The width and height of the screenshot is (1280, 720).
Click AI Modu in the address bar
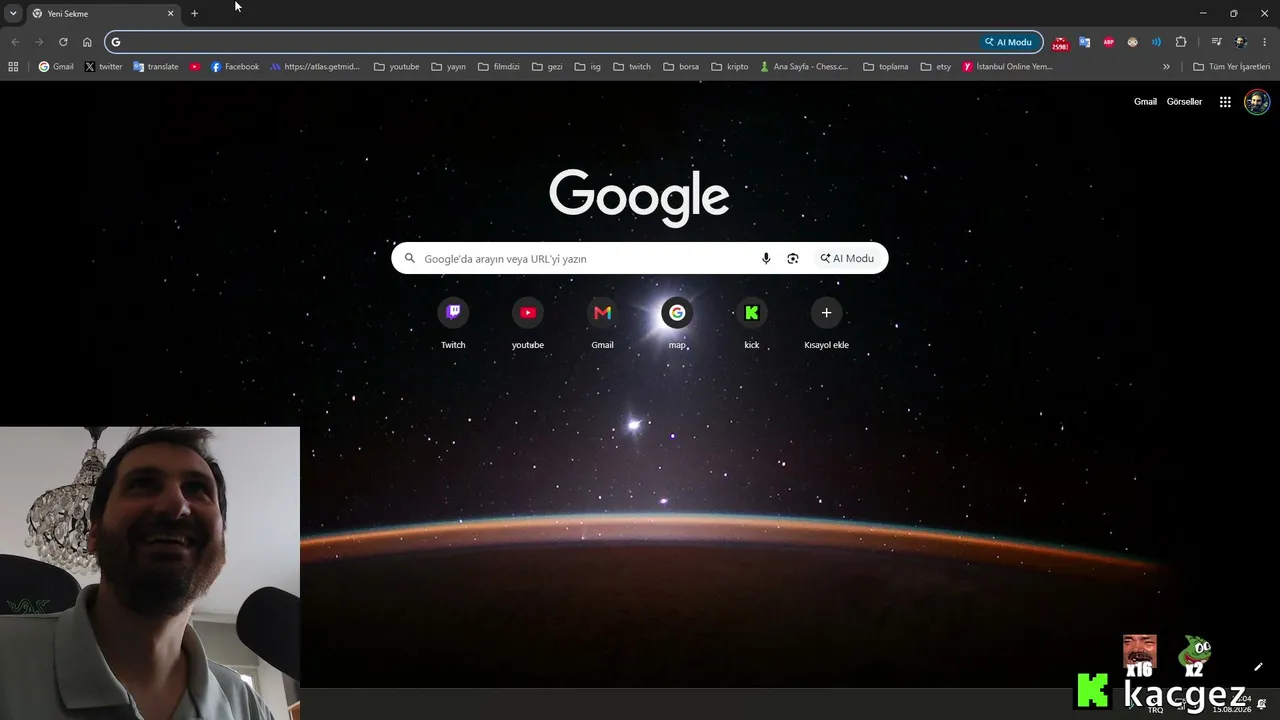tap(1008, 42)
